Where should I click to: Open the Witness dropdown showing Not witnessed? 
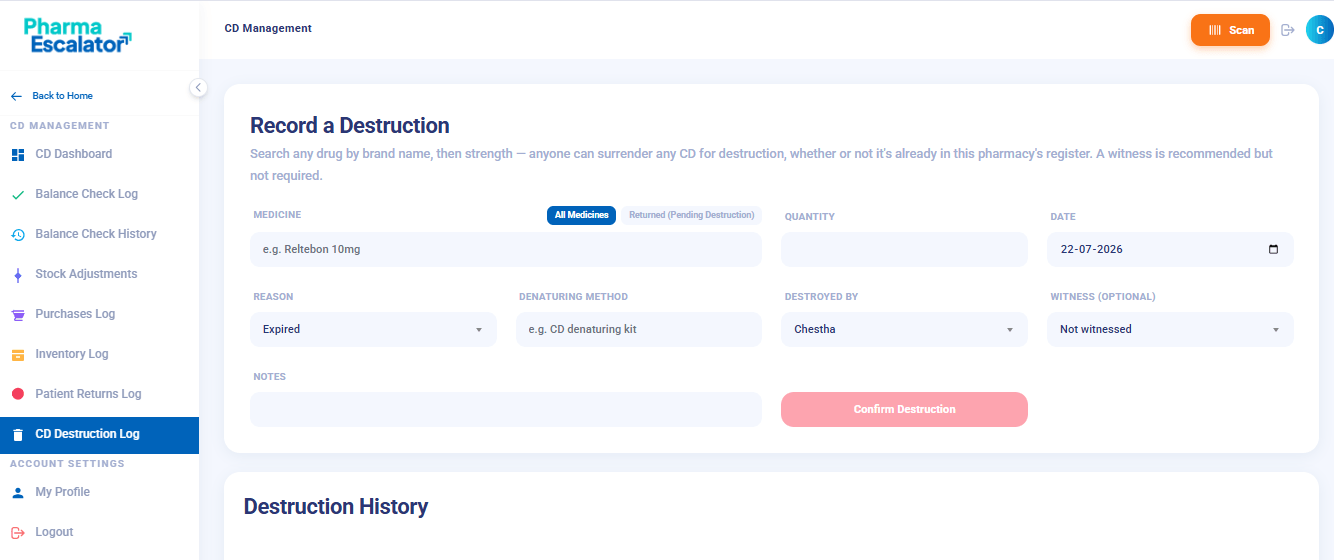point(1170,329)
